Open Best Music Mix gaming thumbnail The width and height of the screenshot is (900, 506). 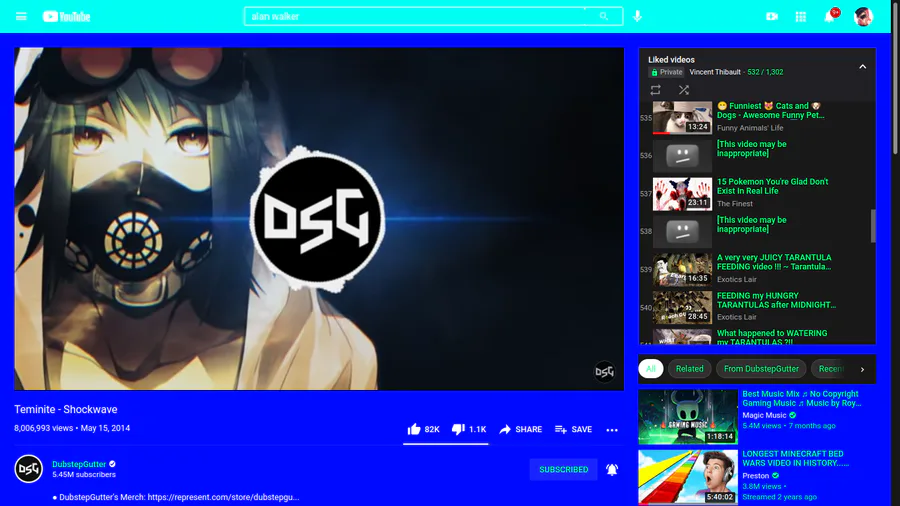tap(688, 417)
